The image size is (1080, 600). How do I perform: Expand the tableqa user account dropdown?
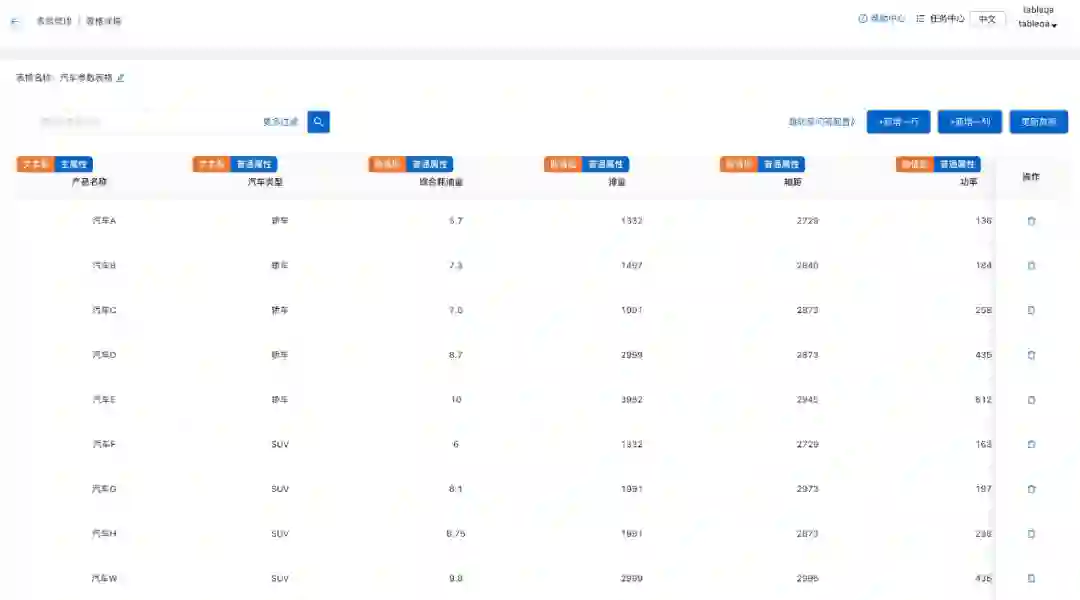tap(1038, 24)
